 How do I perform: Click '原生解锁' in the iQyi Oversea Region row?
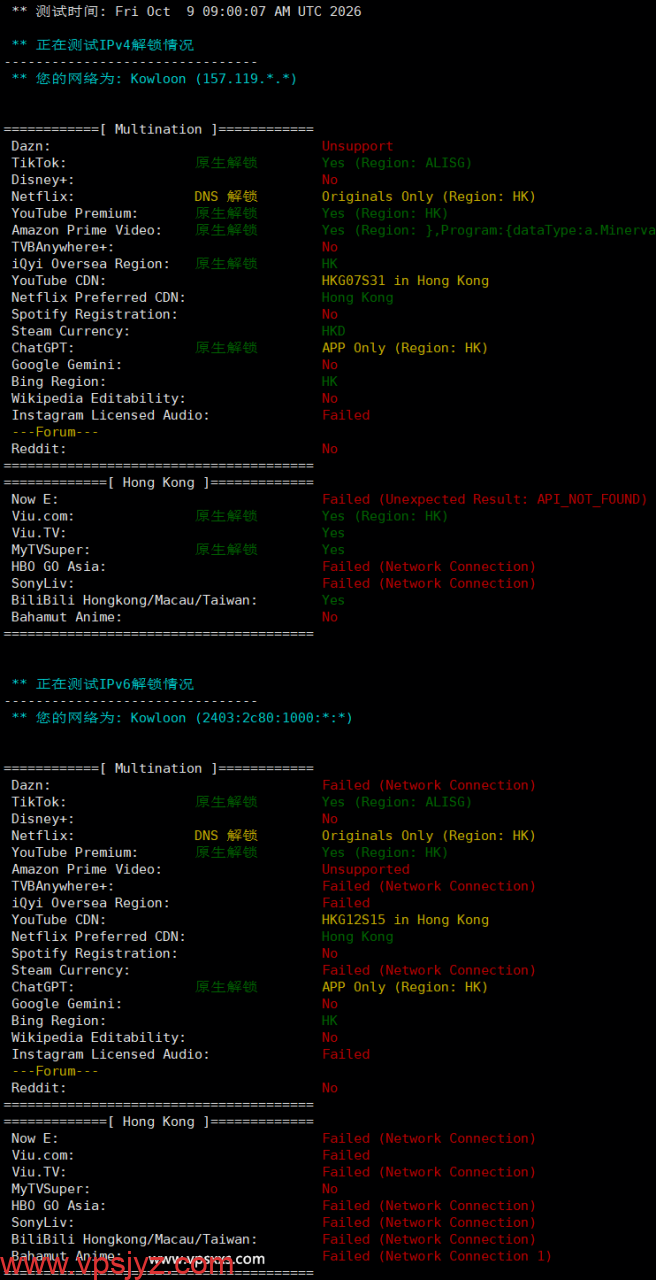(226, 264)
